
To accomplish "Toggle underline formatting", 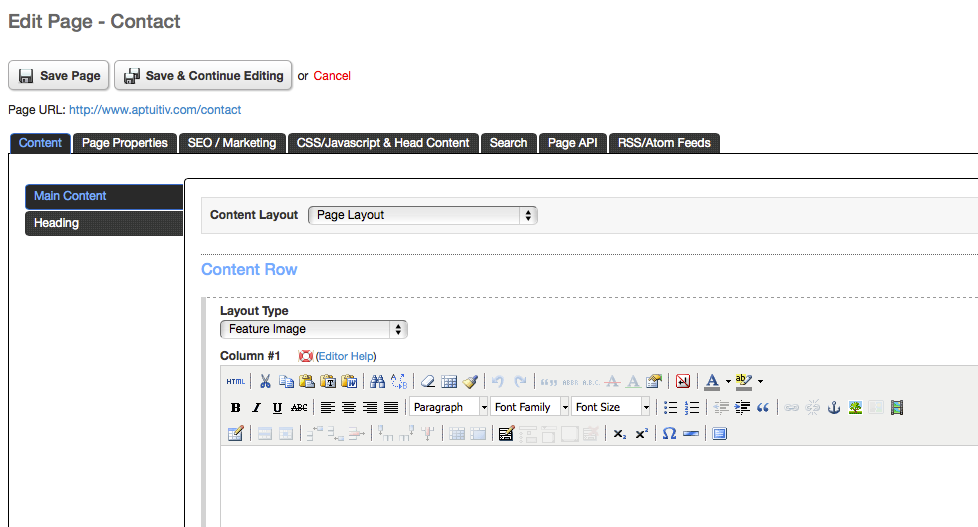I will point(278,407).
